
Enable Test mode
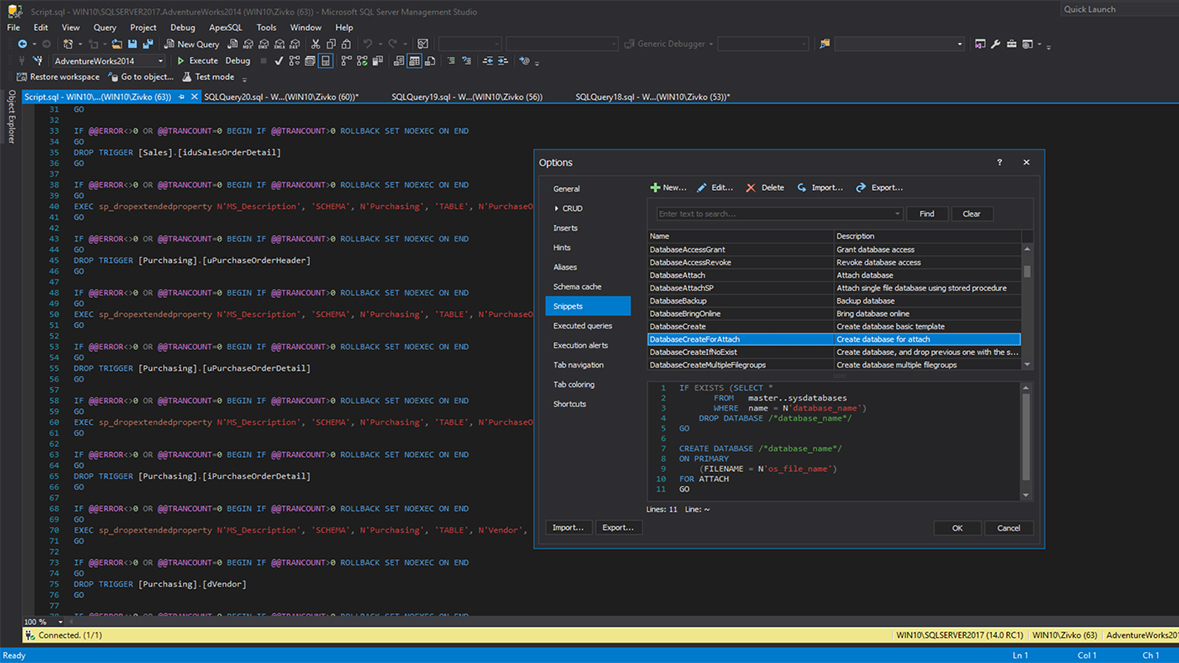(x=214, y=76)
